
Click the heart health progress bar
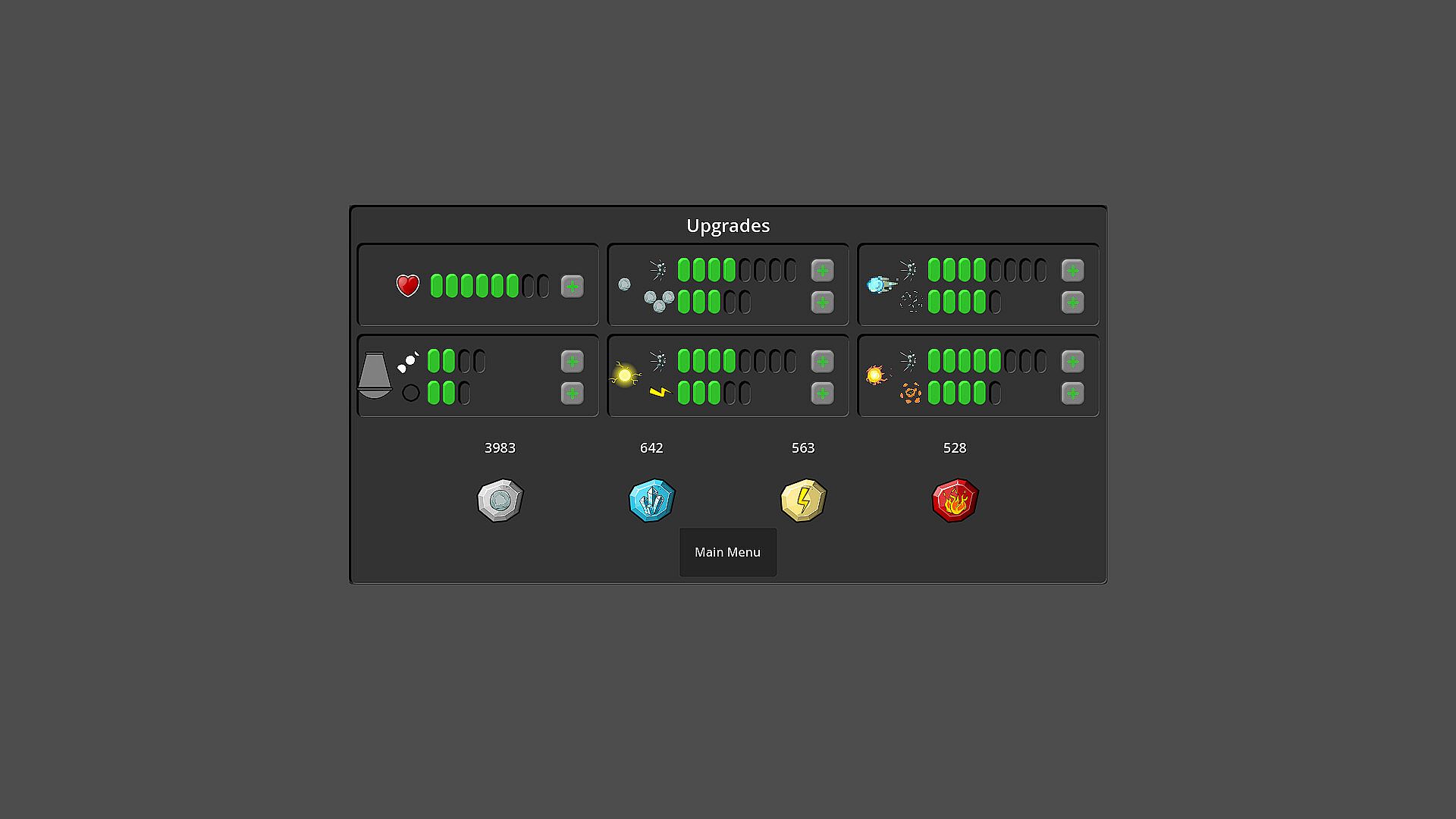[x=489, y=286]
